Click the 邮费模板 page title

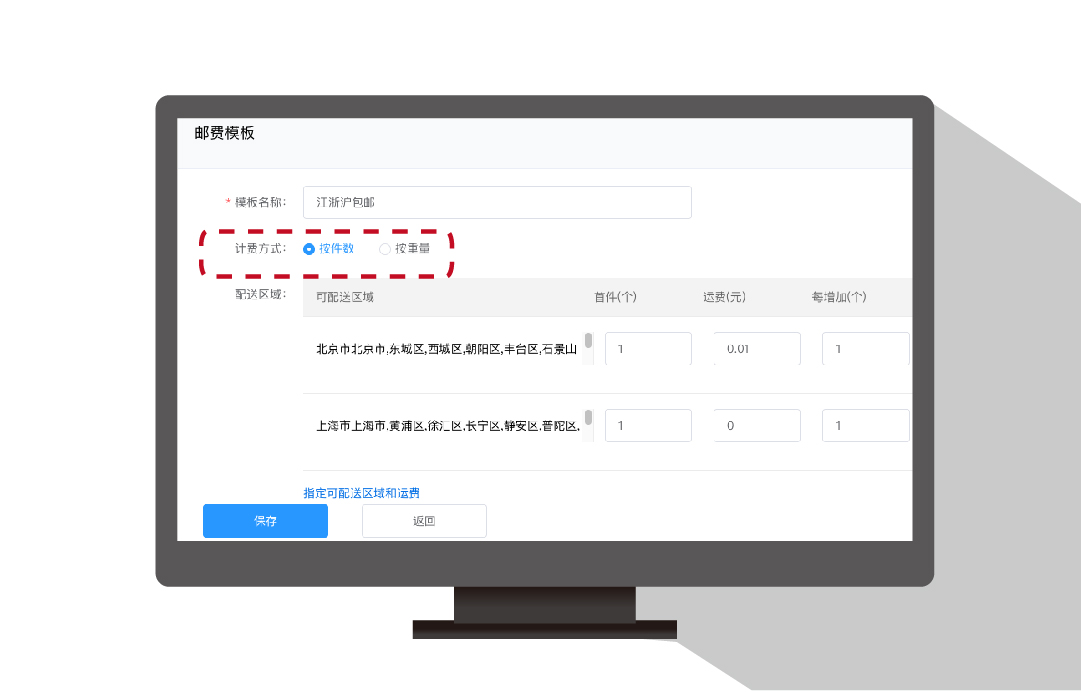click(x=225, y=133)
